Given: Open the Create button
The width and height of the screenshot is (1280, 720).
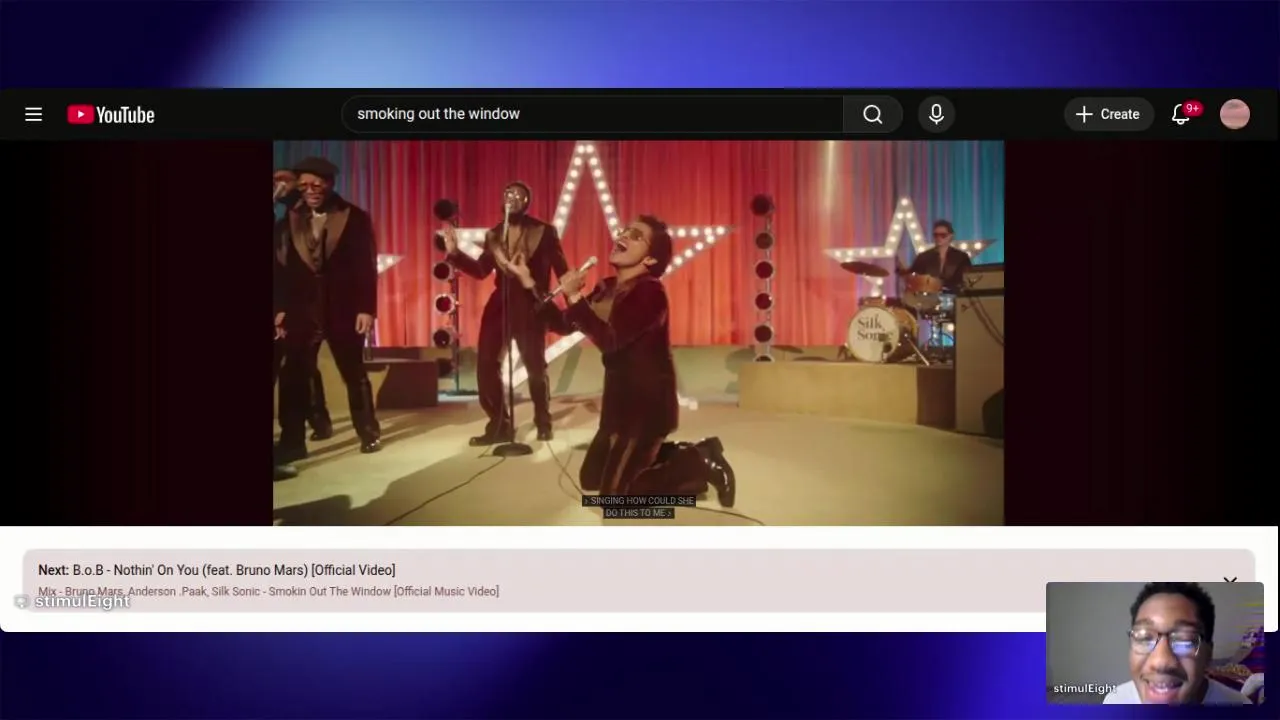Looking at the screenshot, I should coord(1108,114).
